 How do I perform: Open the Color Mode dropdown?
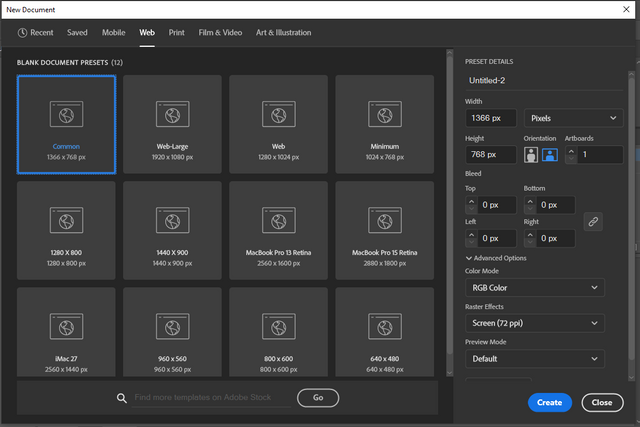pyautogui.click(x=535, y=288)
